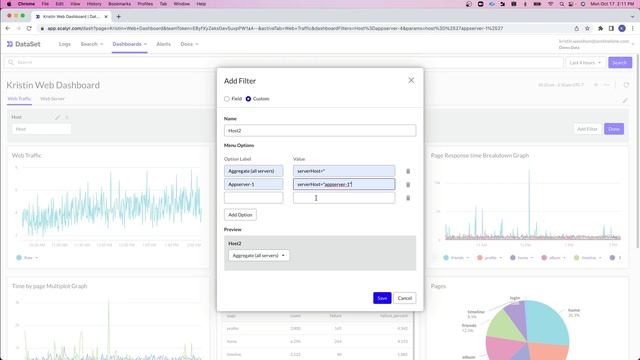This screenshot has width=640, height=360.
Task: Open the macOS Spotlight search icon
Action: 562,4
